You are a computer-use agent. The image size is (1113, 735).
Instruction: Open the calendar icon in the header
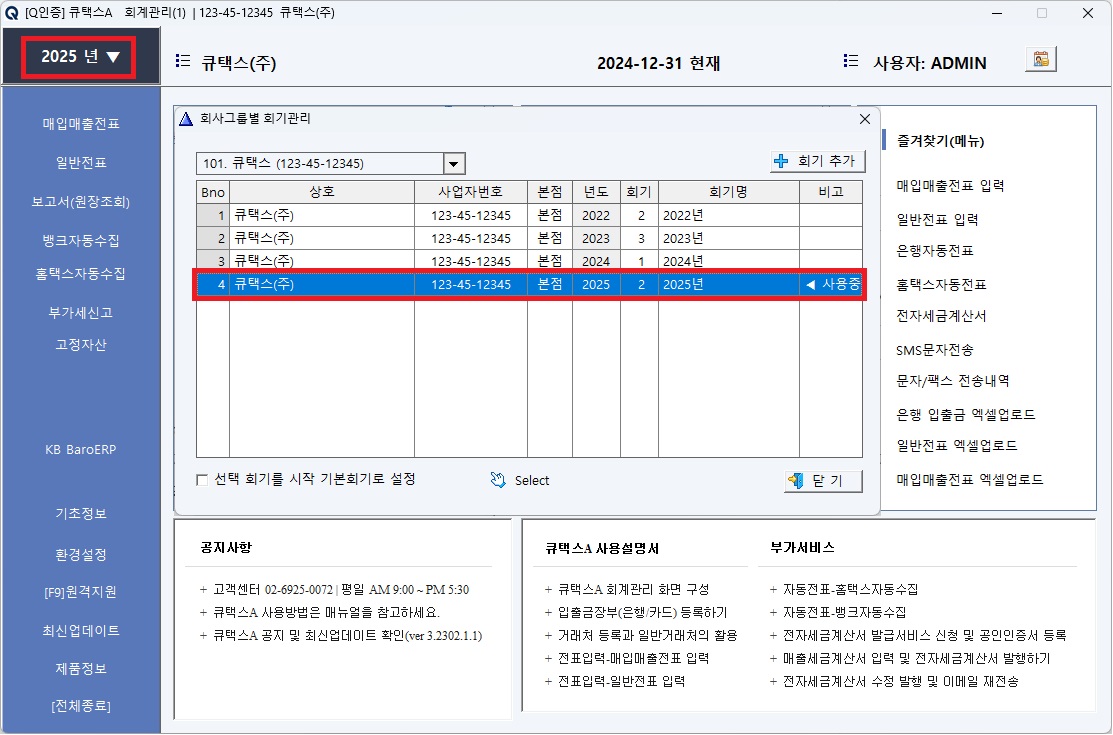click(1041, 60)
